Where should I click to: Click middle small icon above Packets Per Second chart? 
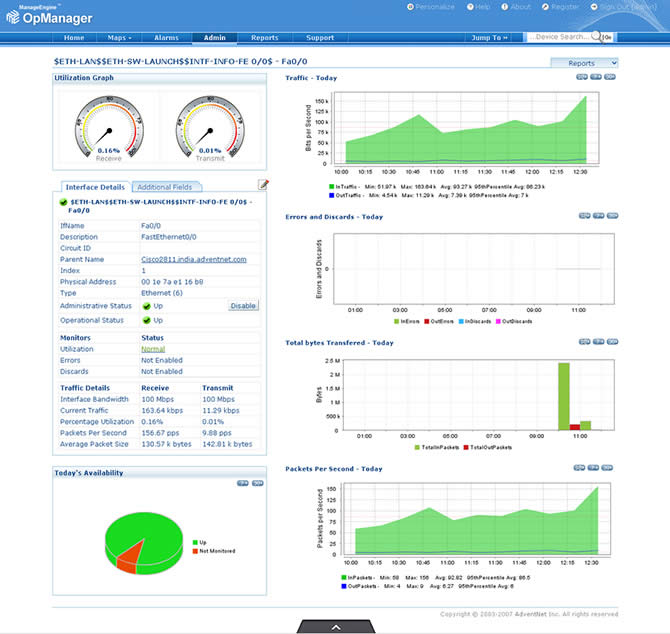[595, 468]
